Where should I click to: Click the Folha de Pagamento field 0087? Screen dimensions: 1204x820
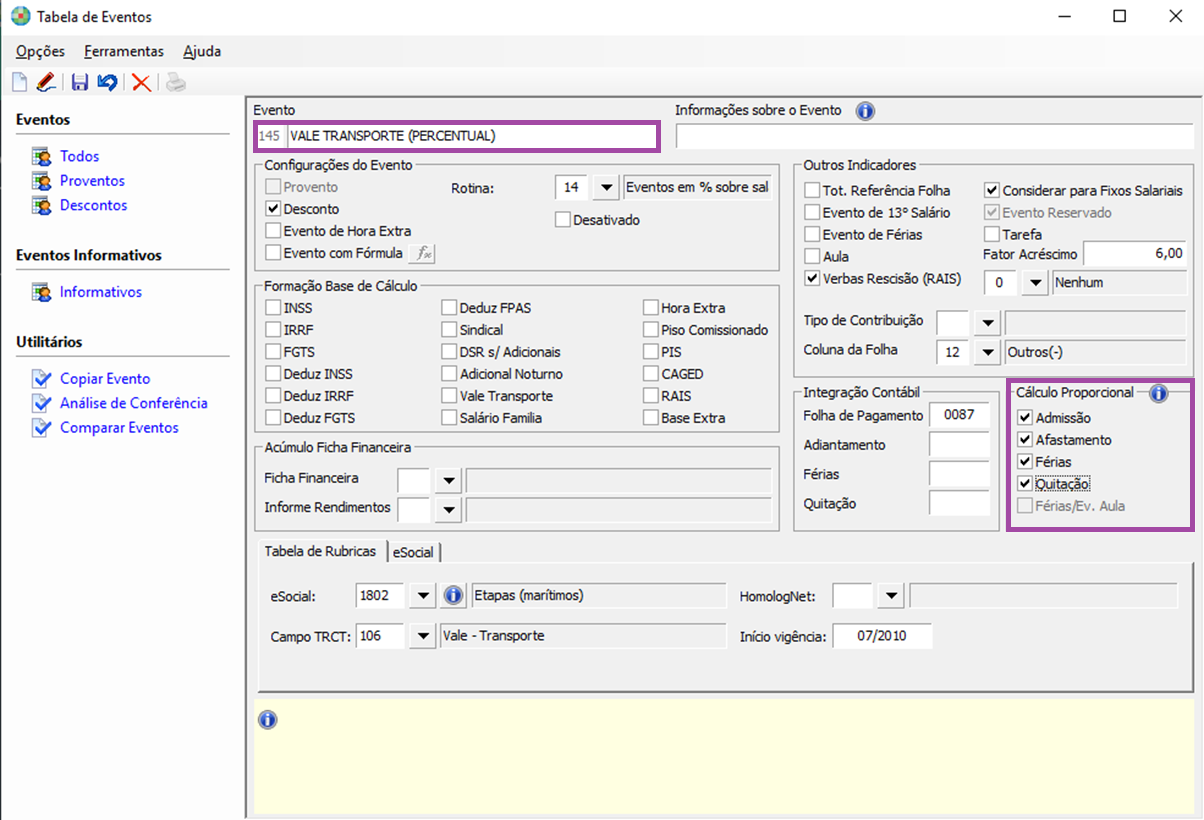pyautogui.click(x=959, y=415)
